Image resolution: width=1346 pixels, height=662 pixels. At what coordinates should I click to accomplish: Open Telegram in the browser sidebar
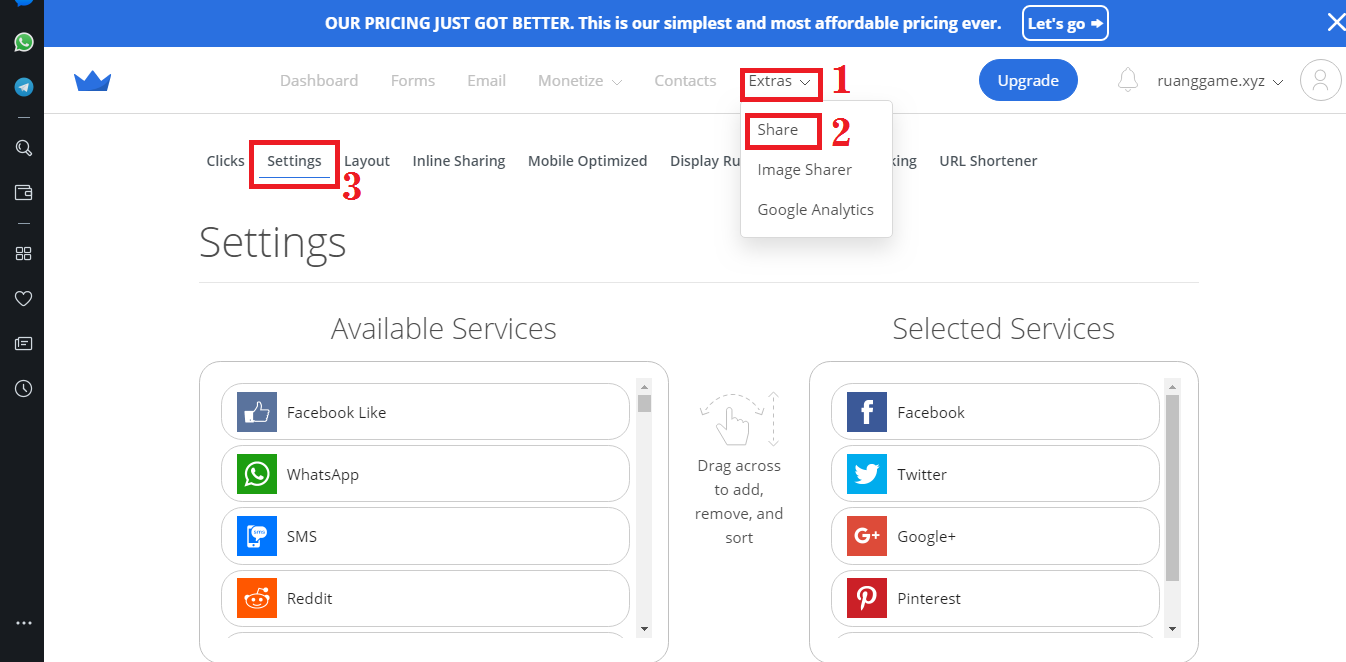tap(23, 87)
